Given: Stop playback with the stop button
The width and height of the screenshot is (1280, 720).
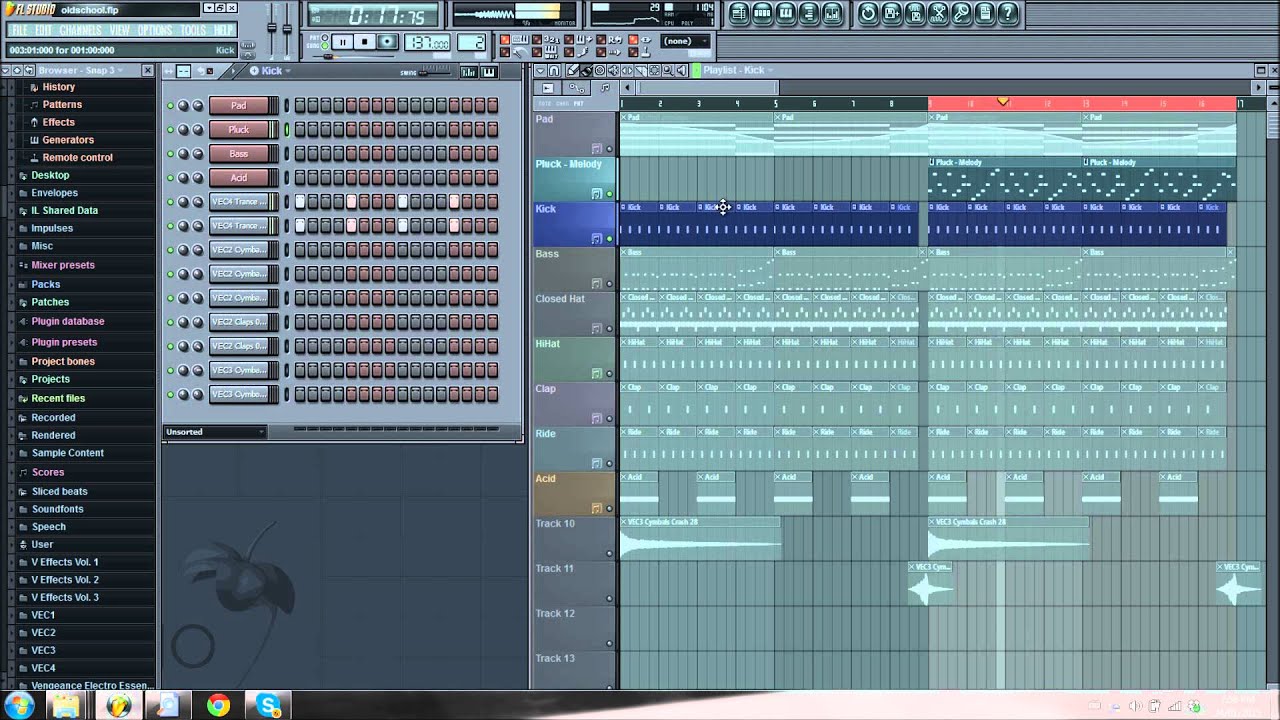Looking at the screenshot, I should [365, 42].
